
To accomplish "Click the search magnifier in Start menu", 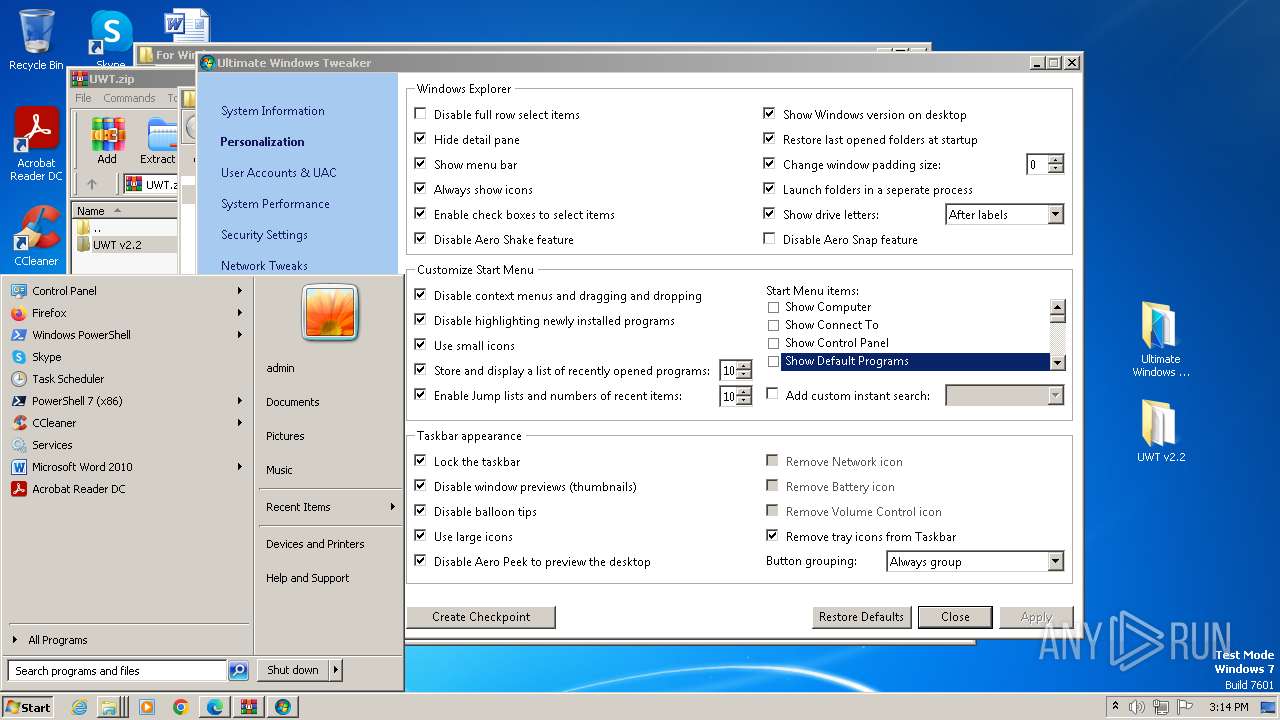I will point(238,671).
